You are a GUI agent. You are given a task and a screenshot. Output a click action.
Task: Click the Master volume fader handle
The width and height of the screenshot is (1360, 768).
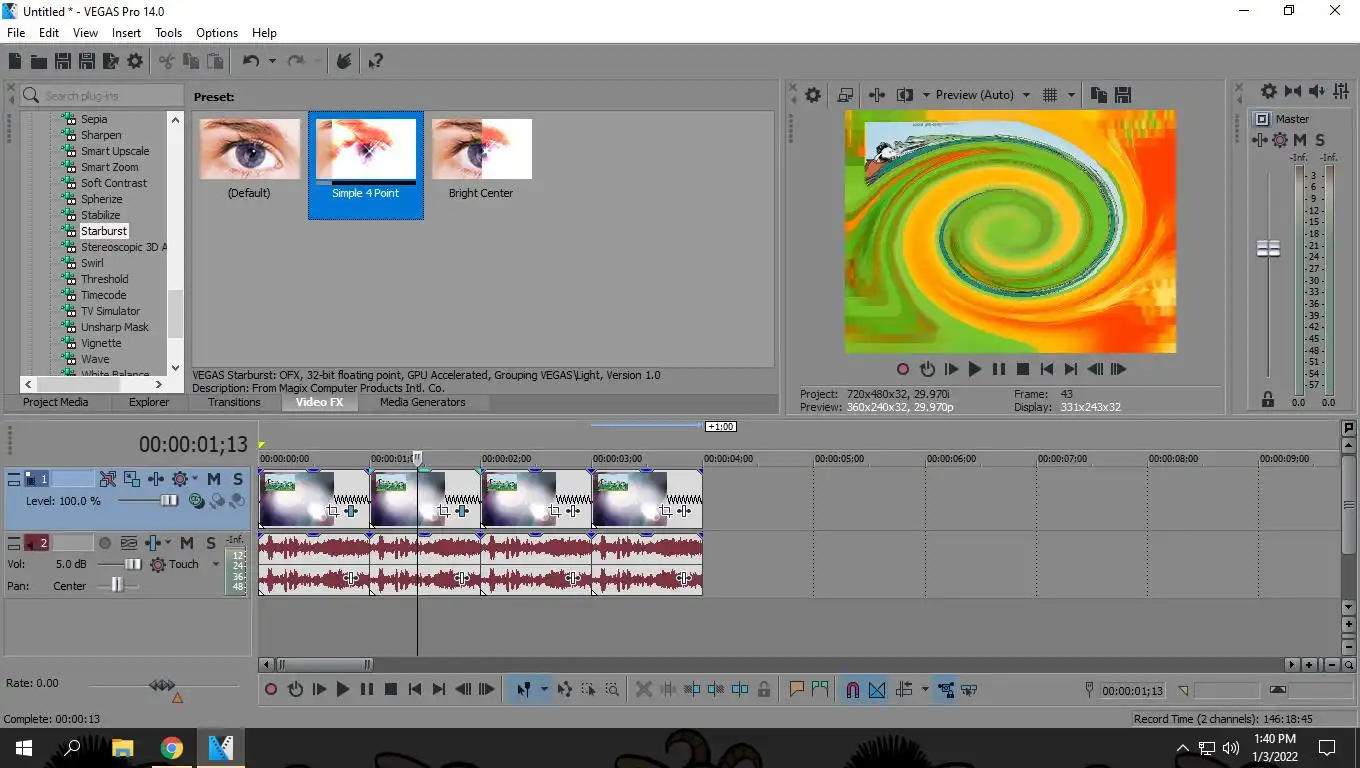(1268, 248)
